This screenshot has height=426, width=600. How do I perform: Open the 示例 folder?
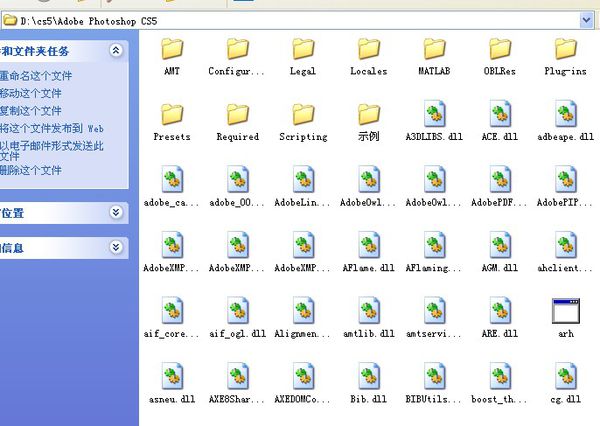[x=368, y=116]
